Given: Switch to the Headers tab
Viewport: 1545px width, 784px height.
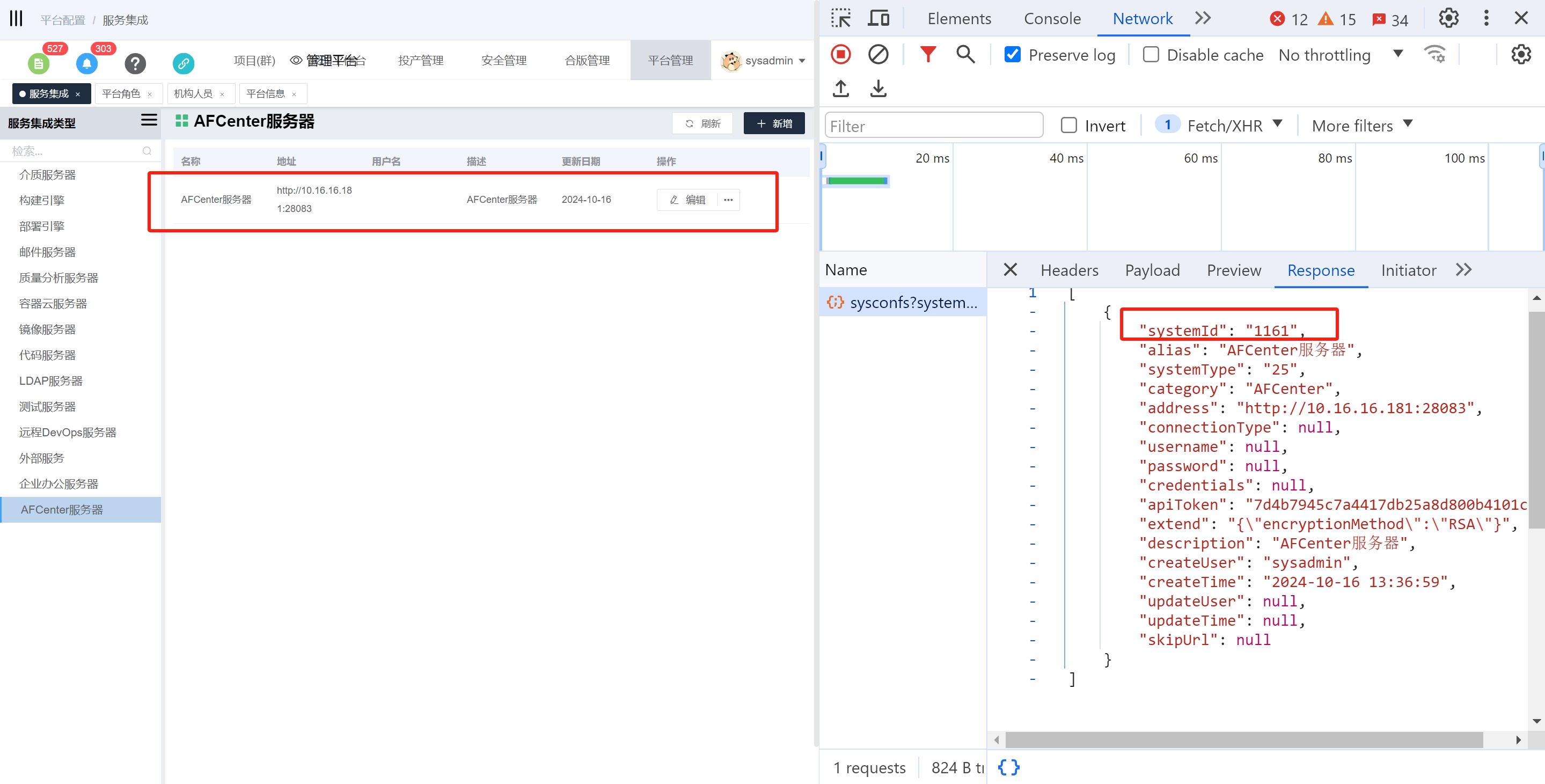Looking at the screenshot, I should 1069,270.
